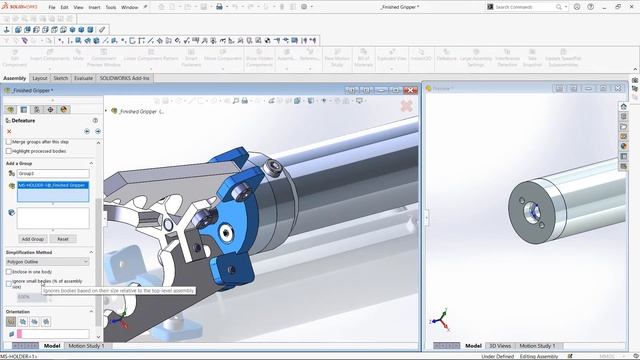Screen dimensions: 640x360
Task: Go to previous Defeature step arrow
Action: point(87,131)
